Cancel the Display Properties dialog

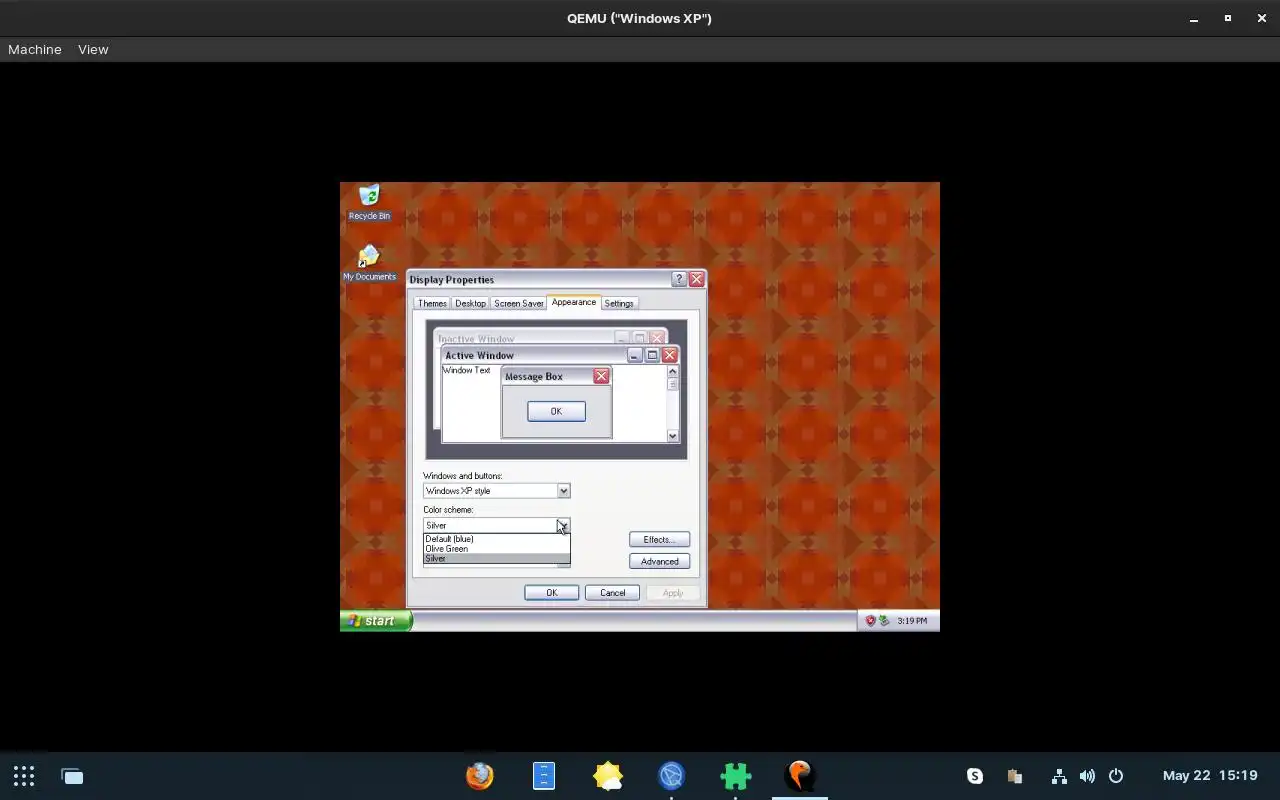tap(612, 593)
